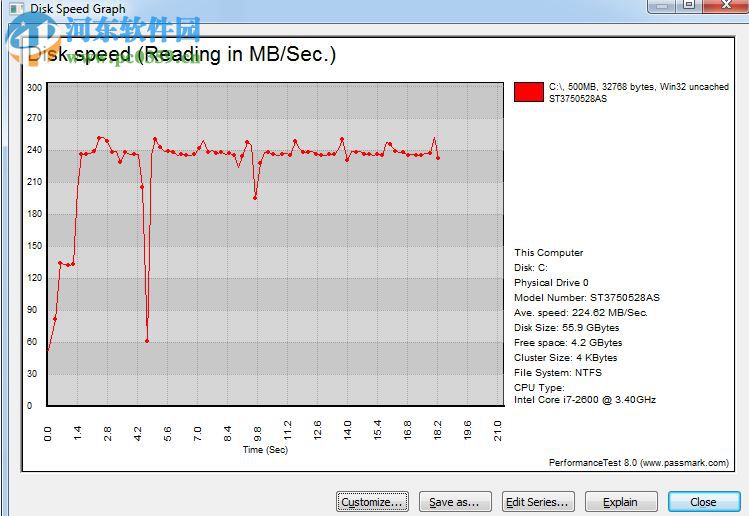Click 'This Computer' heading text
This screenshot has height=516, width=749.
[549, 253]
